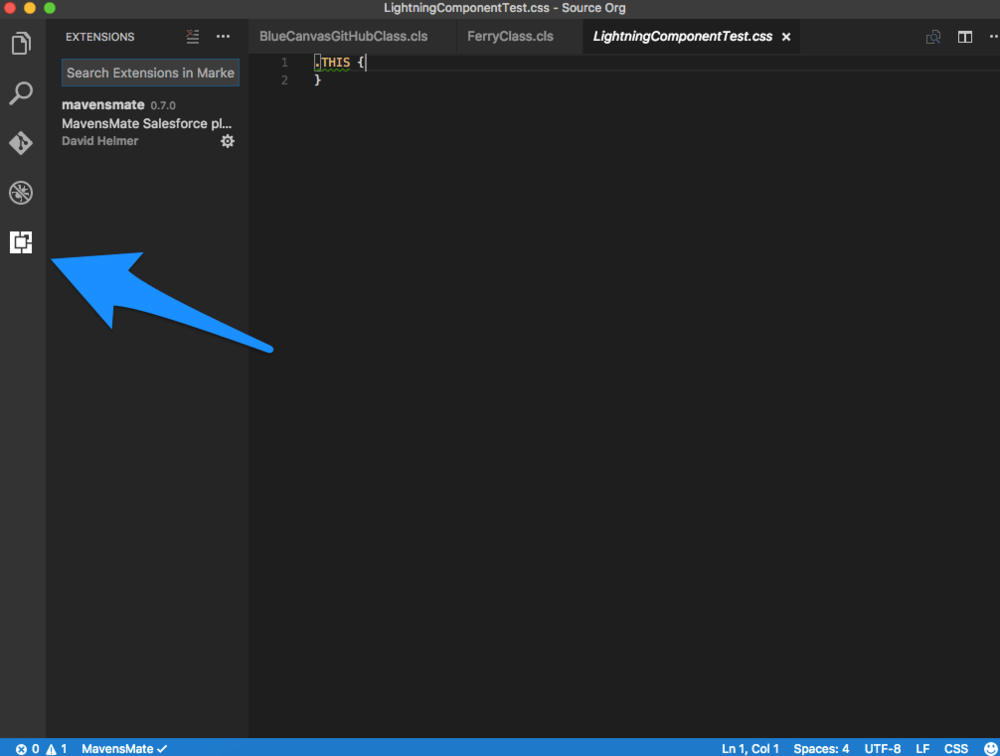Viewport: 1000px width, 756px height.
Task: Clear extensions search results icon
Action: tap(193, 37)
